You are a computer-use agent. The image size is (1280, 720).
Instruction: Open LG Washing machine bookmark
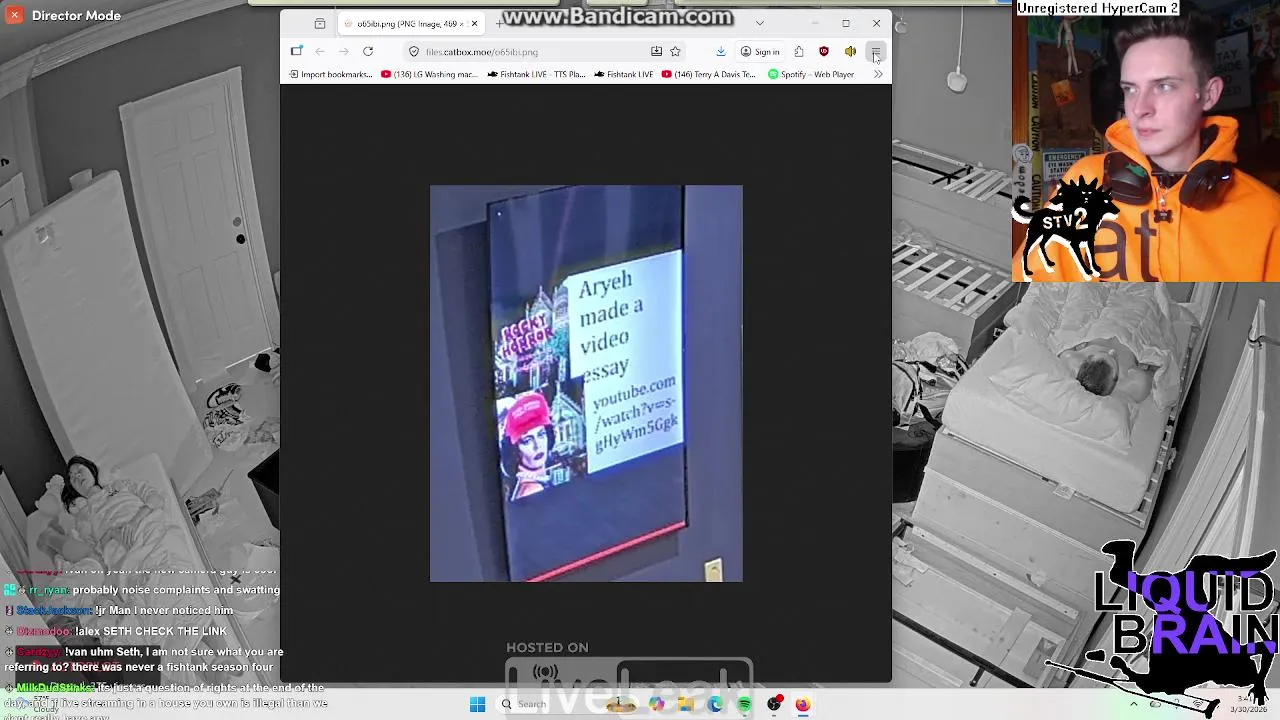pos(429,74)
